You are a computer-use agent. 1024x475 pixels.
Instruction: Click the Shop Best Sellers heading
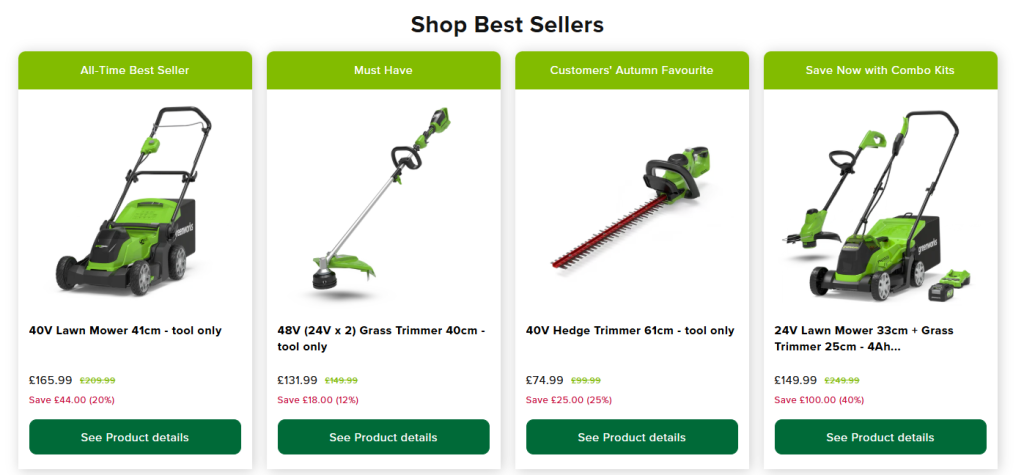pos(507,25)
